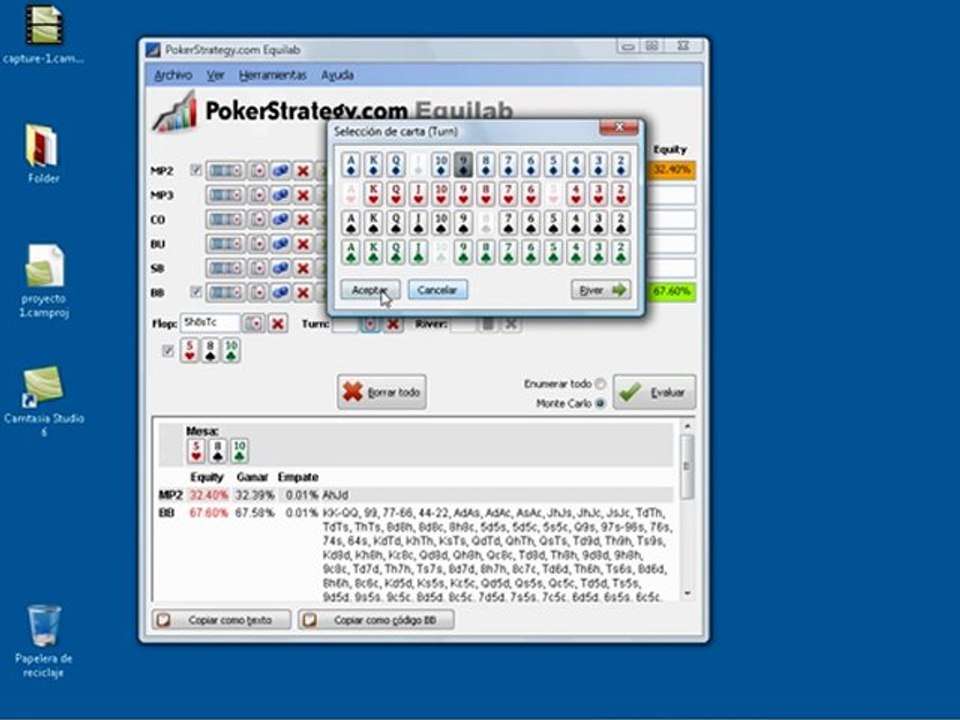Select the Ace of spades card
Viewport: 960px width, 720px height.
point(351,223)
